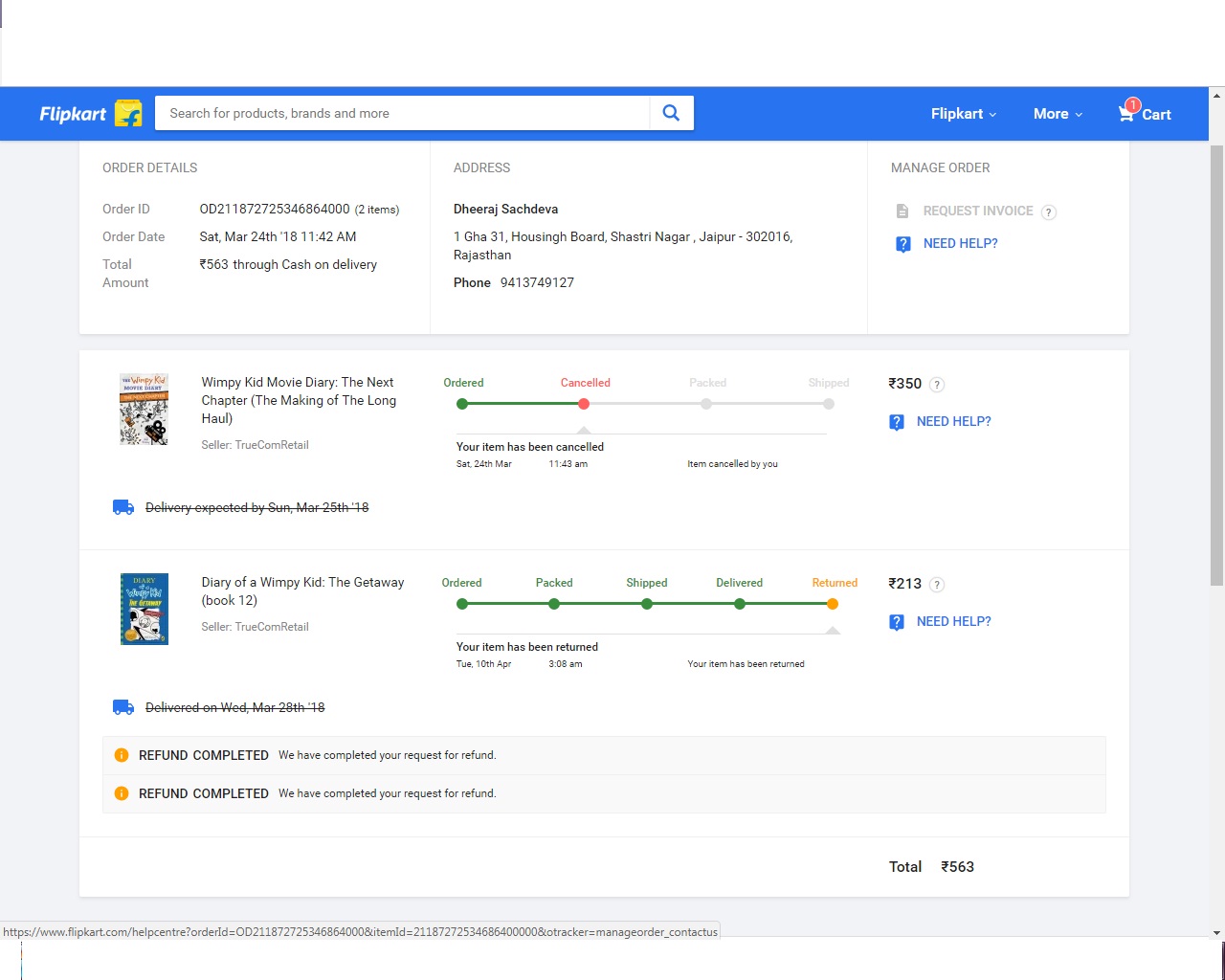Click Request Invoice link
The height and width of the screenshot is (980, 1225).
click(978, 211)
